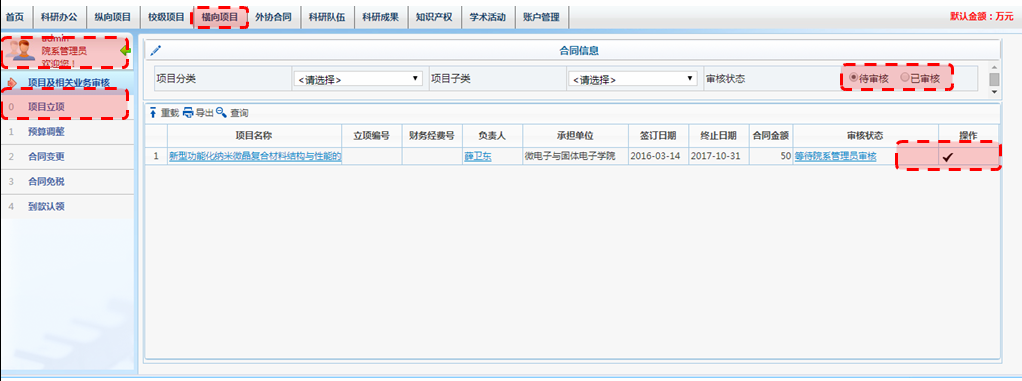Select 预算调整 in the sidebar
This screenshot has height=381, width=1022.
coord(67,132)
